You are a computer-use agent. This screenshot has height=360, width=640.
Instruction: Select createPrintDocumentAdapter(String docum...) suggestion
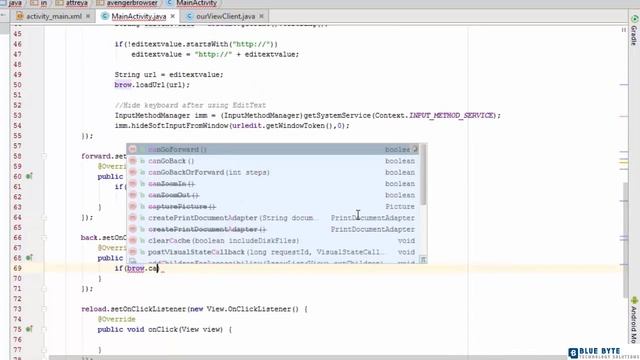coord(273,218)
